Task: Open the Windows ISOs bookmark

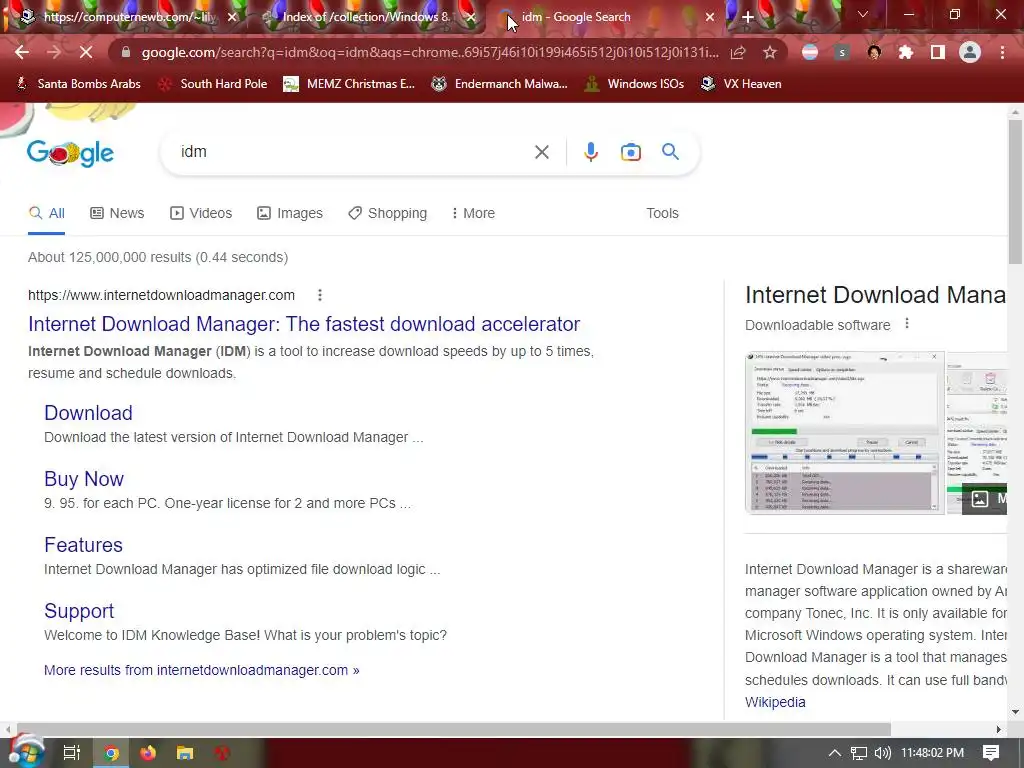Action: click(x=635, y=84)
